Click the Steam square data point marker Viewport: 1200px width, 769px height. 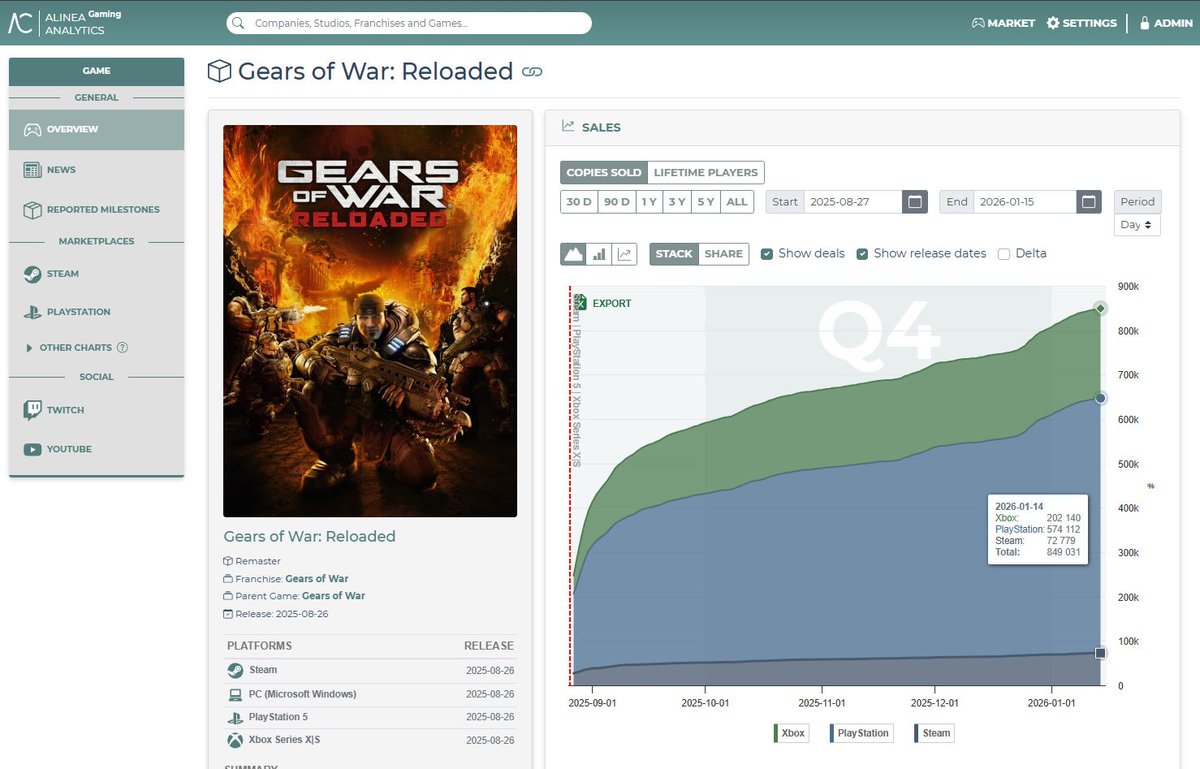[1100, 653]
